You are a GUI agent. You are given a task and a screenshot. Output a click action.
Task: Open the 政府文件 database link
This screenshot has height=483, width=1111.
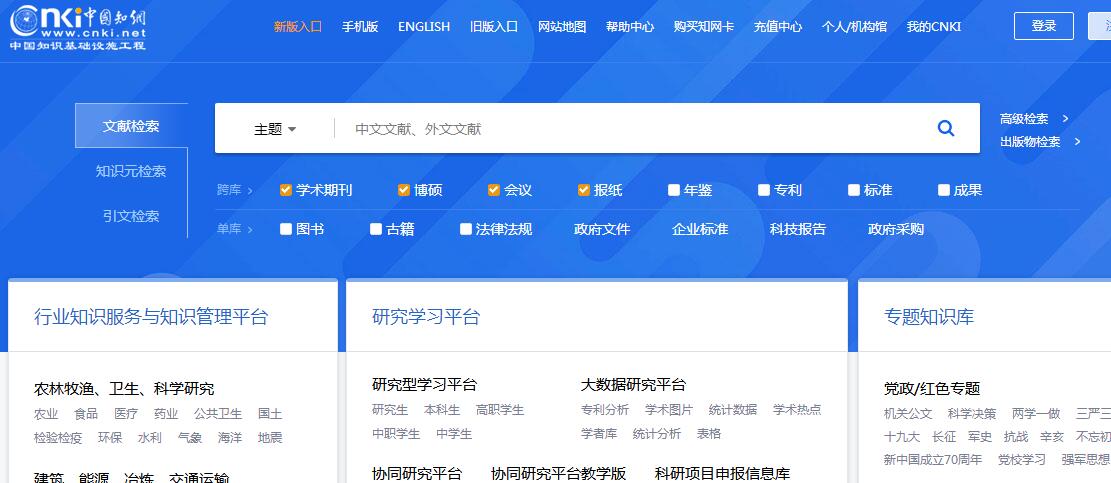coord(602,229)
